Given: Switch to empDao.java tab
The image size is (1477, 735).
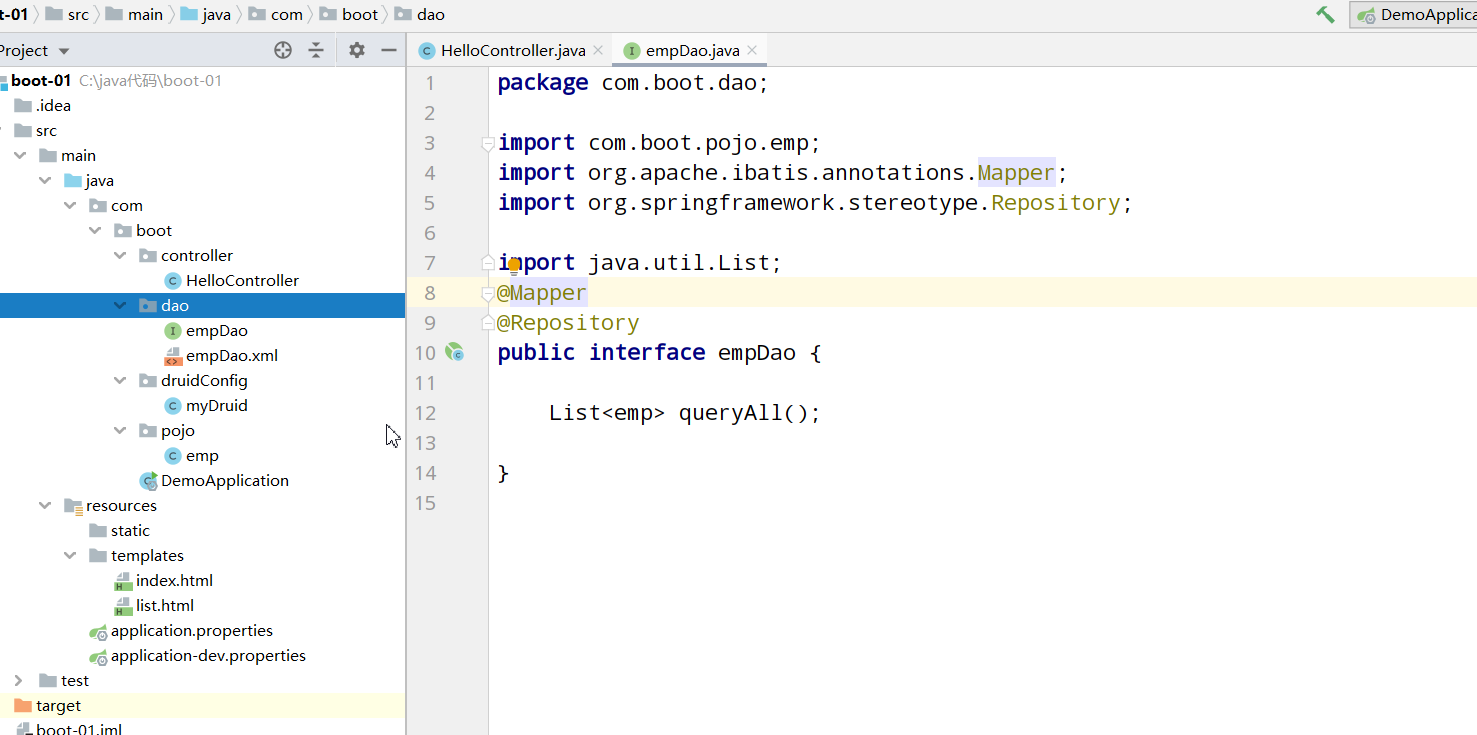Looking at the screenshot, I should pyautogui.click(x=692, y=50).
